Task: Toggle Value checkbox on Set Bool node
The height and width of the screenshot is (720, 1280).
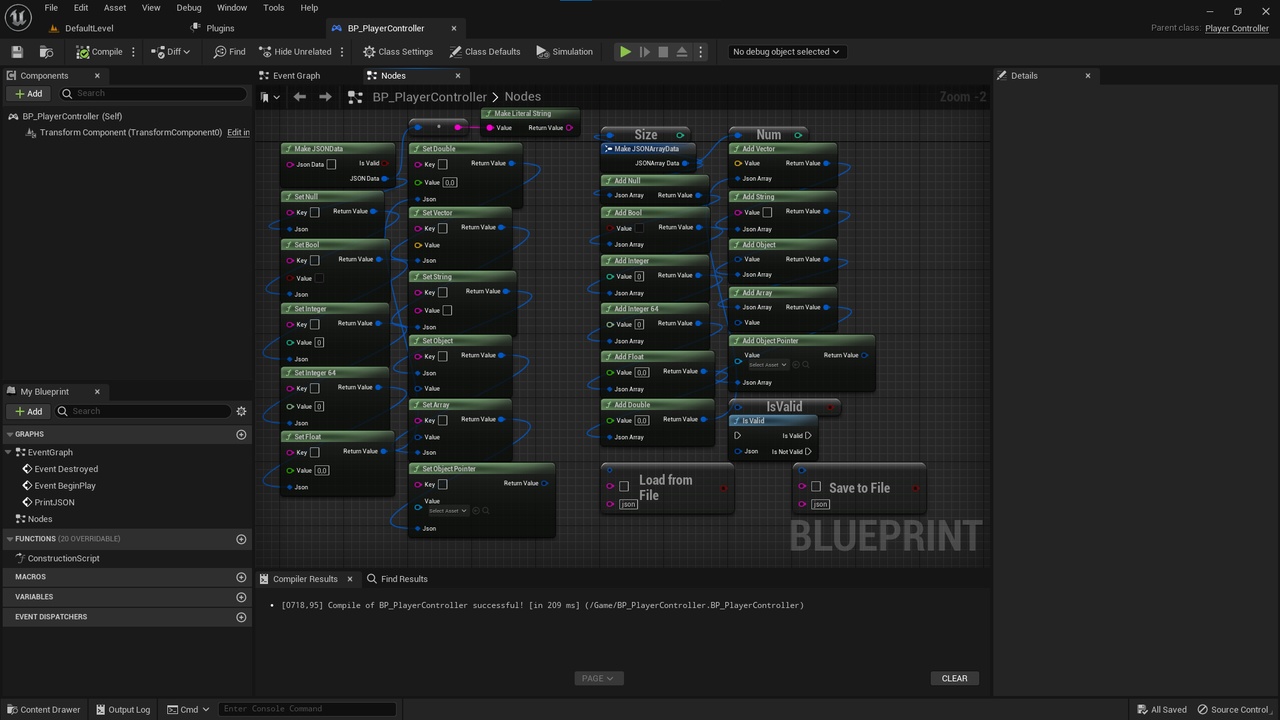Action: pos(319,278)
